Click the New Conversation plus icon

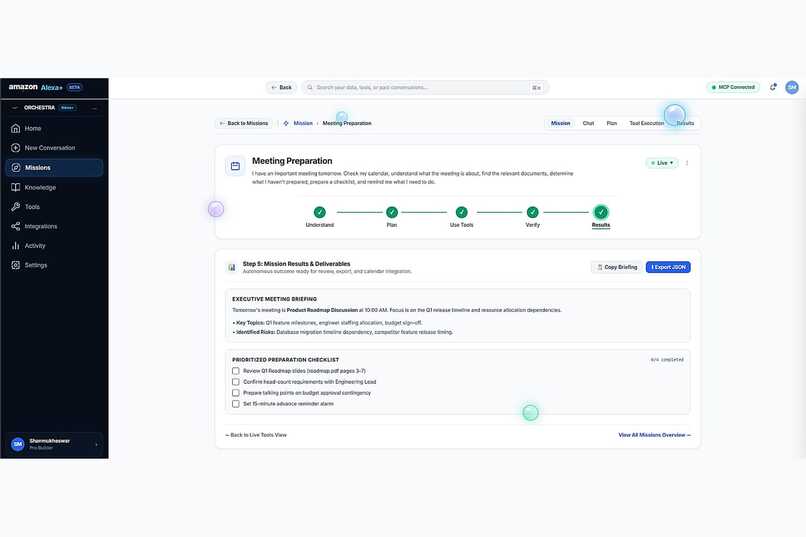click(x=15, y=148)
